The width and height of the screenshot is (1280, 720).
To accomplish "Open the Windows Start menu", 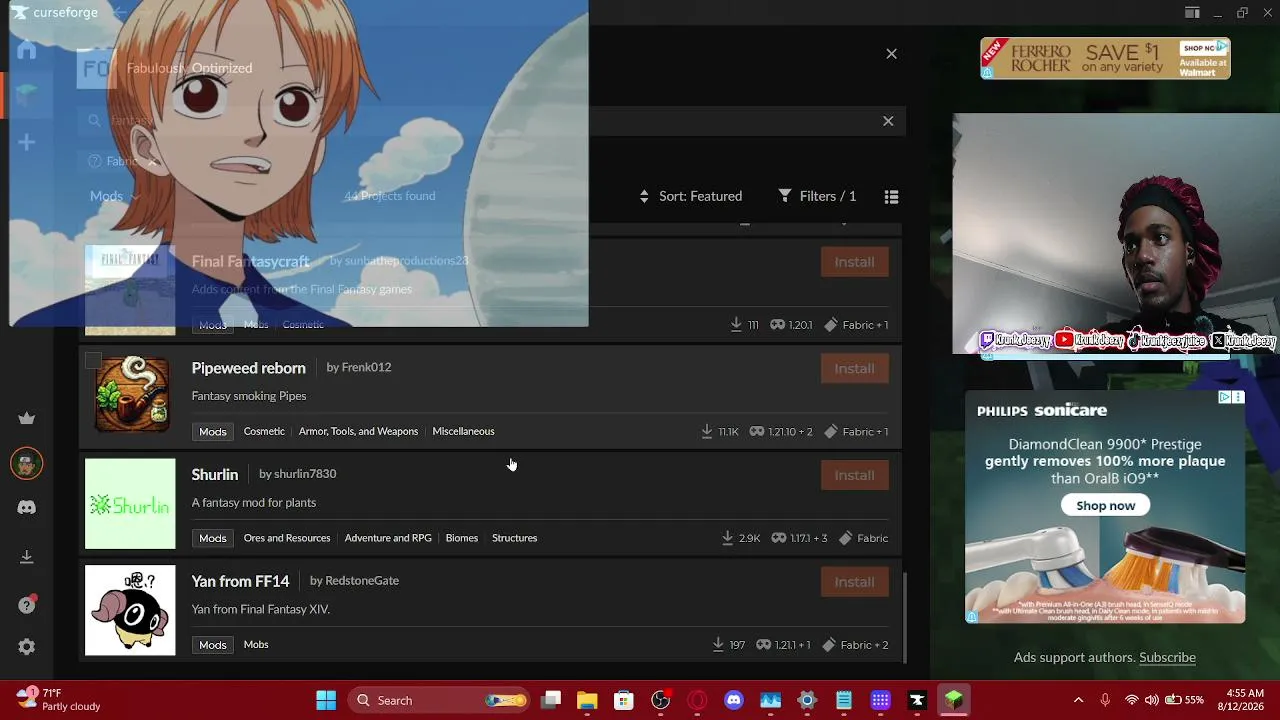I will [326, 700].
